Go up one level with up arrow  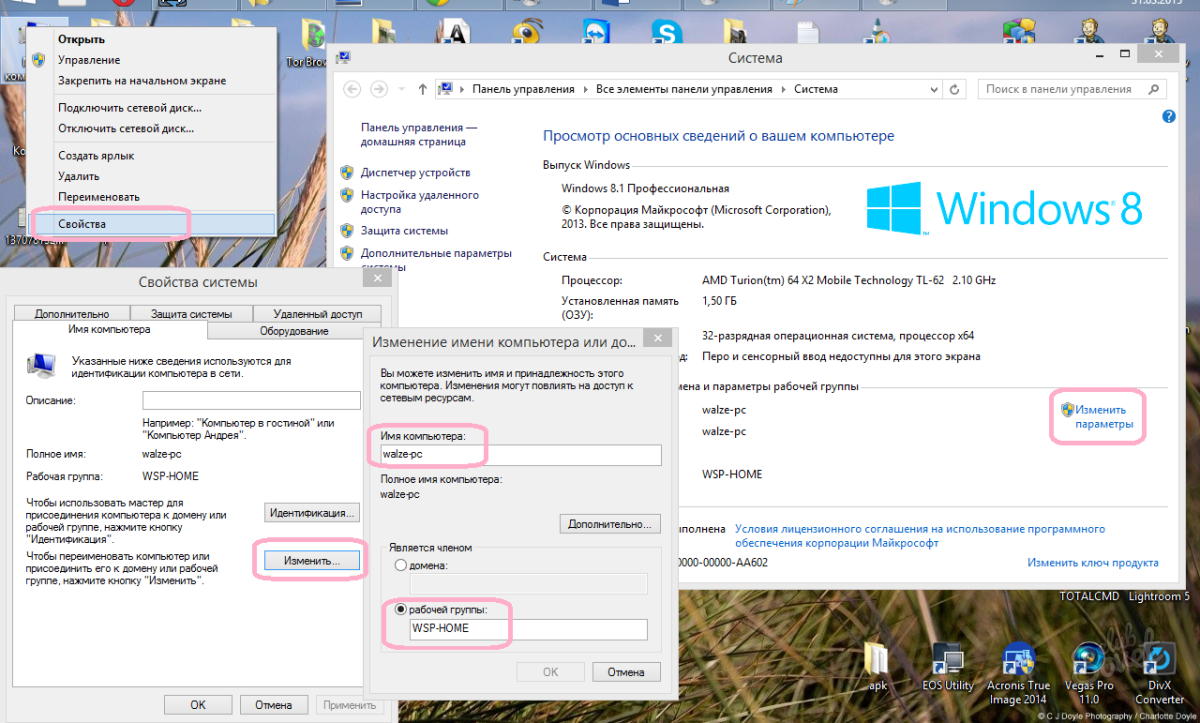click(422, 89)
